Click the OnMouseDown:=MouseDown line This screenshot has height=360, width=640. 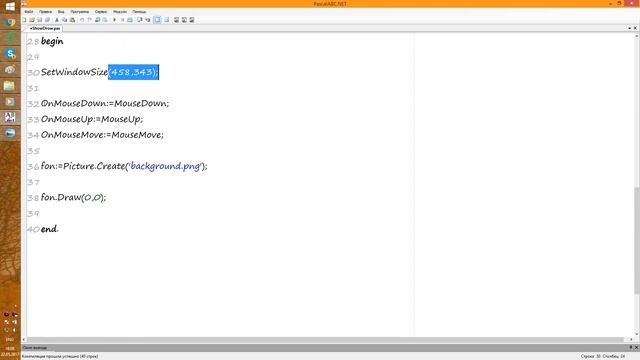(105, 103)
